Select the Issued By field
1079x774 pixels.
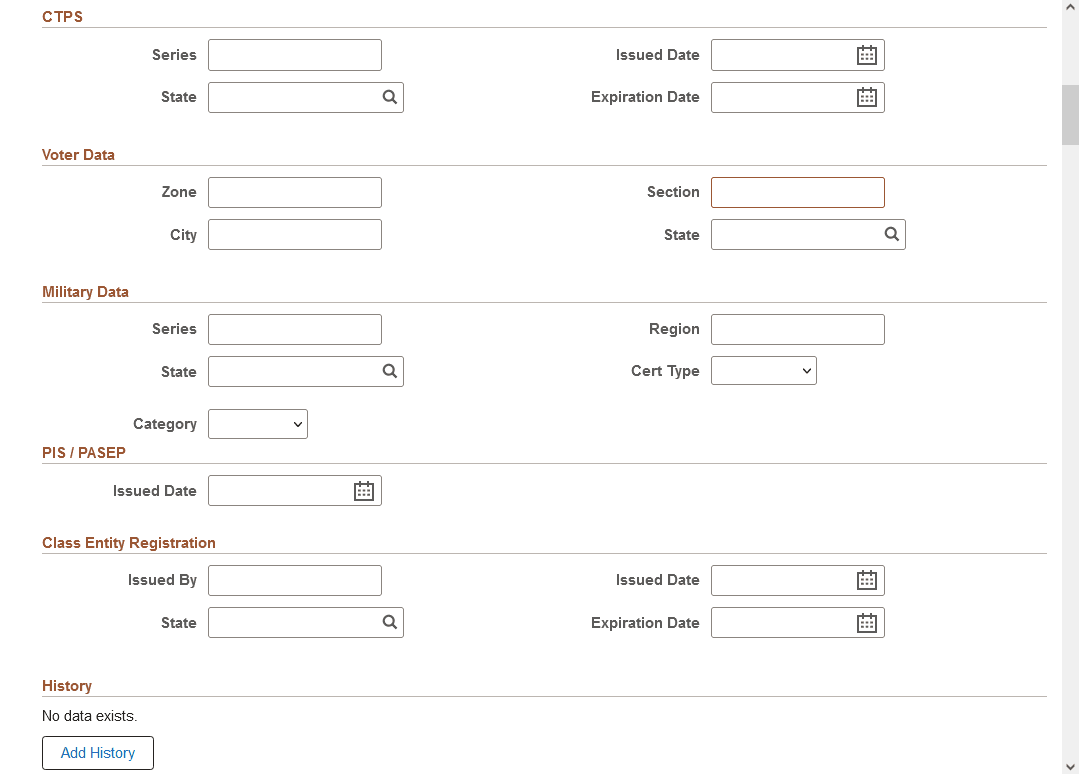click(294, 580)
